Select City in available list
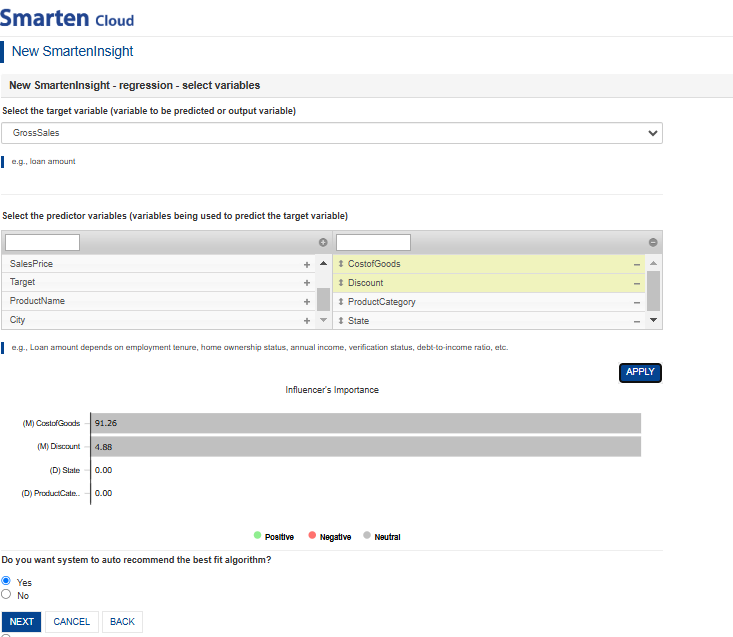Viewport: 733px width, 637px height. pyautogui.click(x=158, y=320)
